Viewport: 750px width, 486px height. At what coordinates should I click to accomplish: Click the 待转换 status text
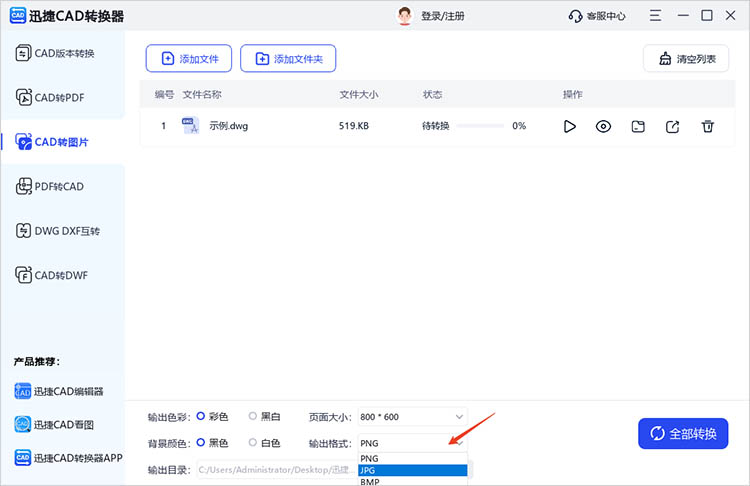pyautogui.click(x=435, y=126)
